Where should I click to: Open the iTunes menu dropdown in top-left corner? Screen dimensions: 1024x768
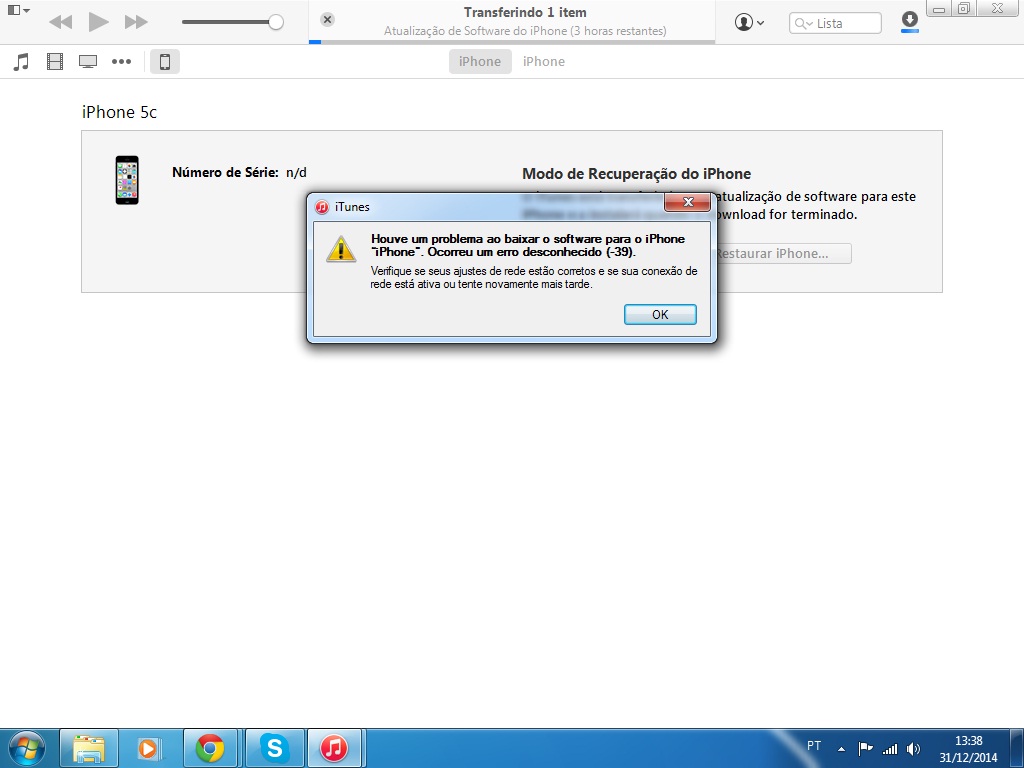click(18, 10)
